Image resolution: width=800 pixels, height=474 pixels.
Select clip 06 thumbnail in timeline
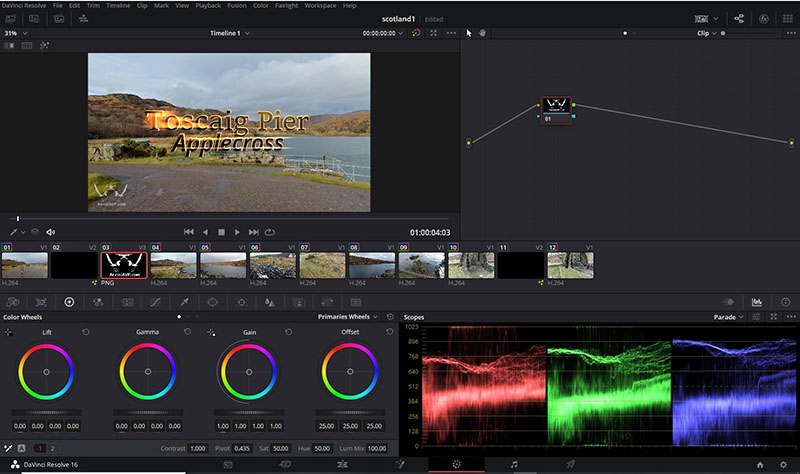click(x=272, y=264)
